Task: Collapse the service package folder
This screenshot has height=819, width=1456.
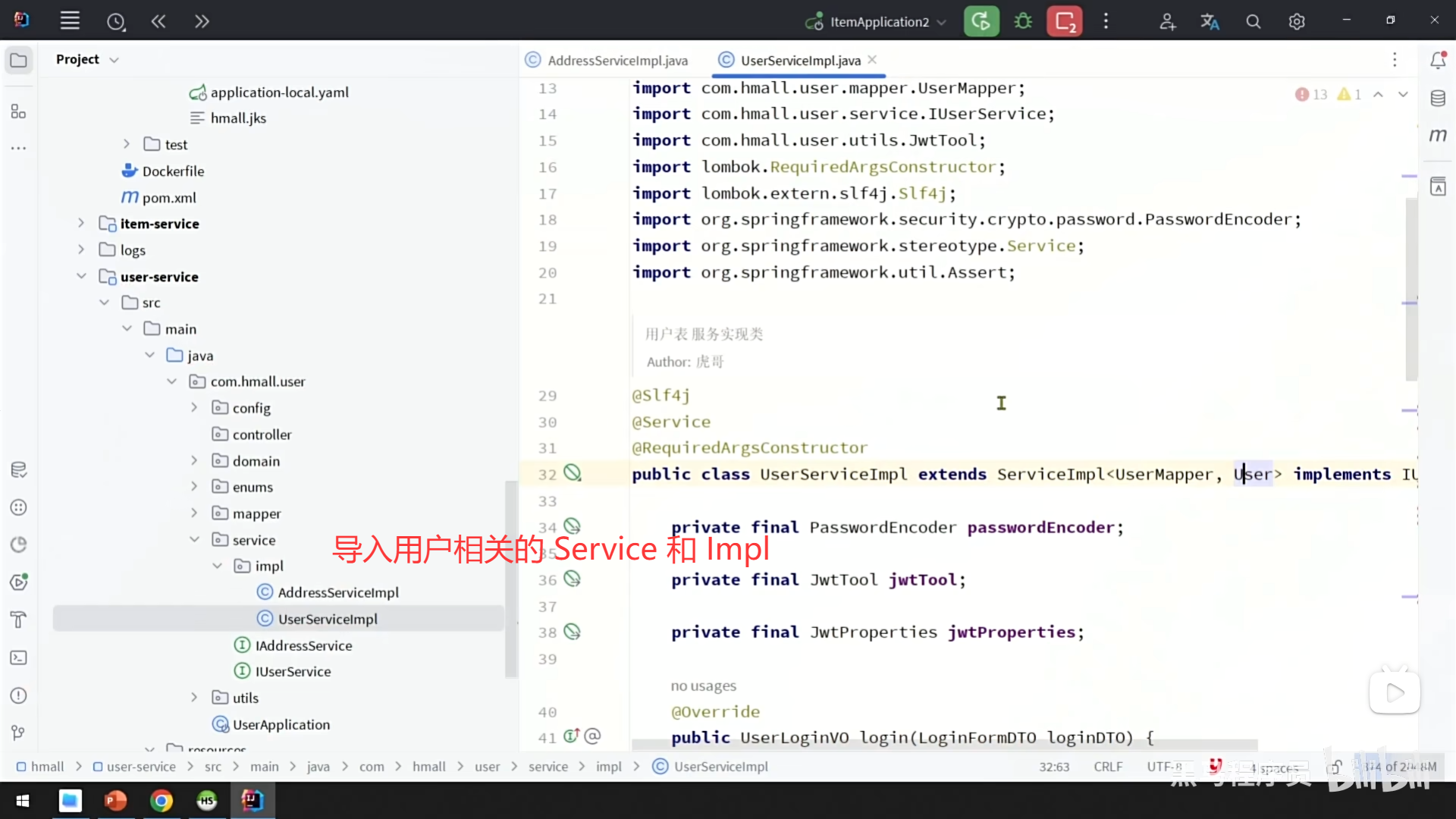Action: coord(194,540)
